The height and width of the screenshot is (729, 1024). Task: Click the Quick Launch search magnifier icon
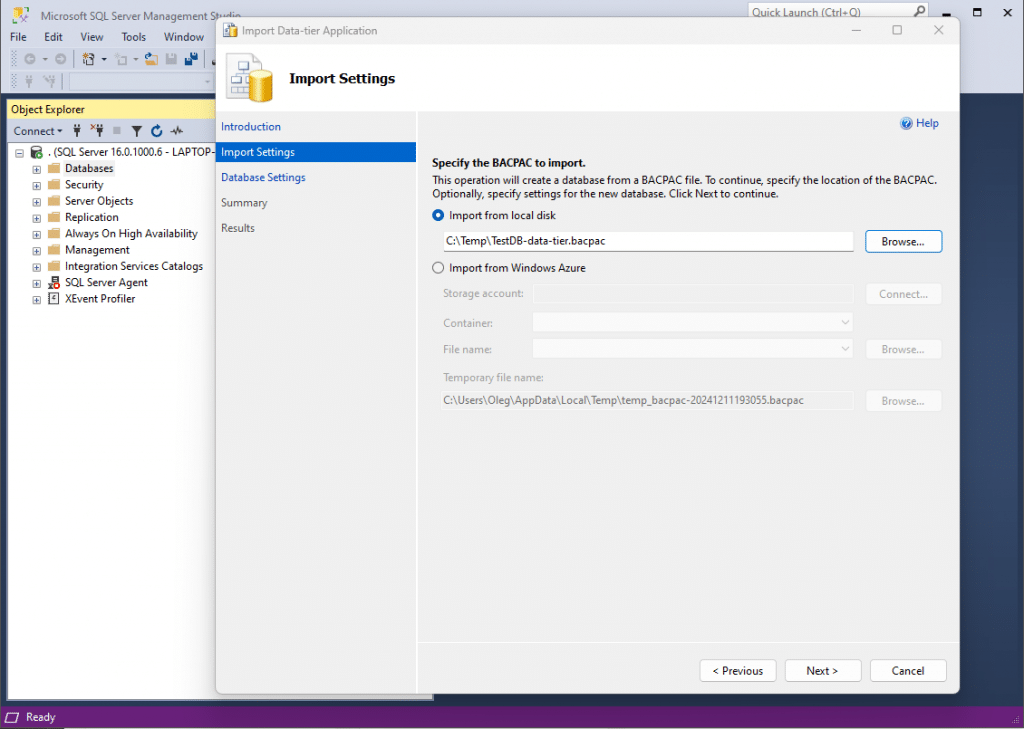(919, 11)
